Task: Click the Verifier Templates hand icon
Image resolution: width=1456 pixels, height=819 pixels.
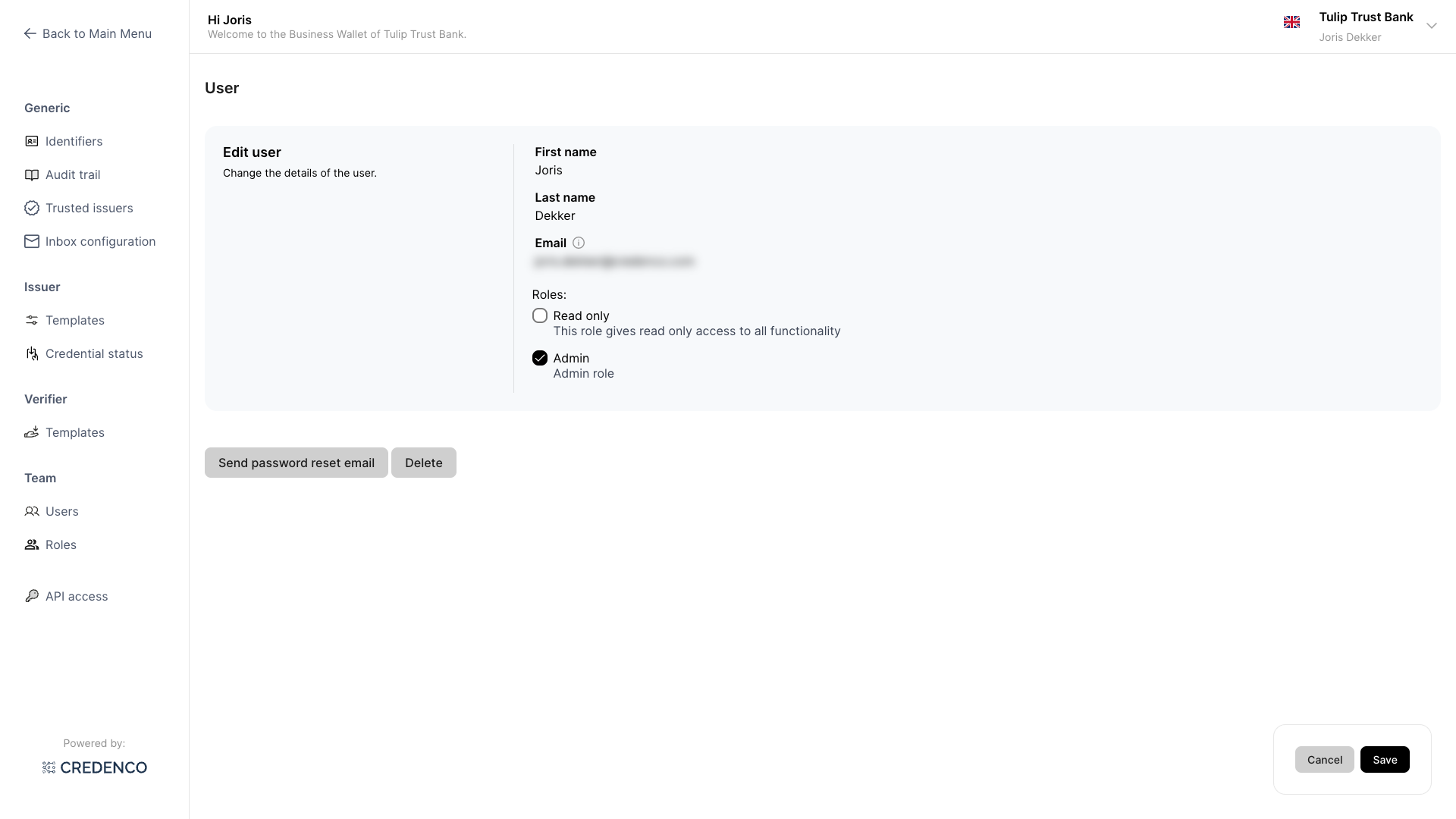Action: pos(31,432)
